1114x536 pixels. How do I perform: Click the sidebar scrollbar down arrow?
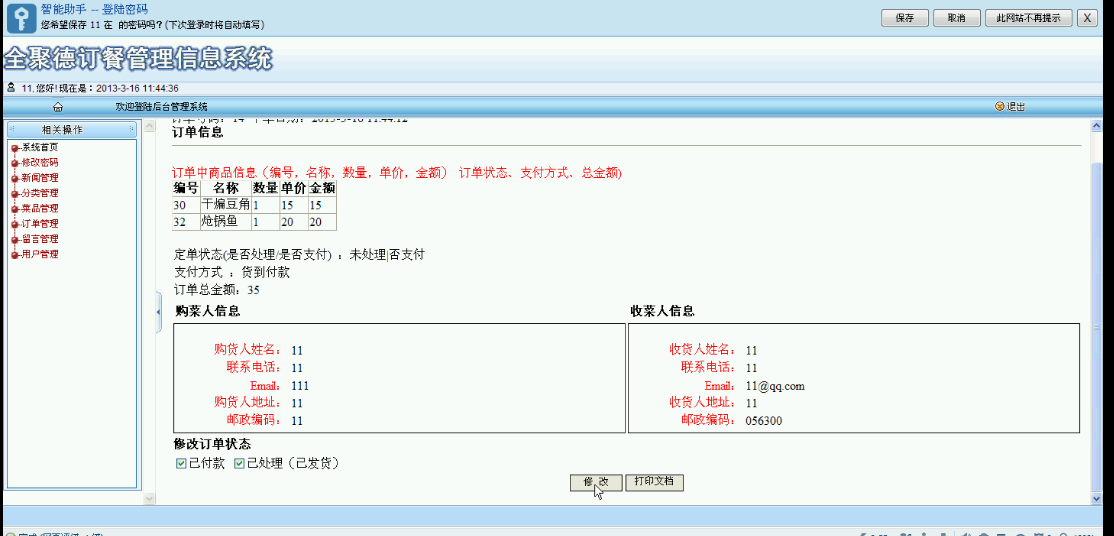tap(149, 499)
